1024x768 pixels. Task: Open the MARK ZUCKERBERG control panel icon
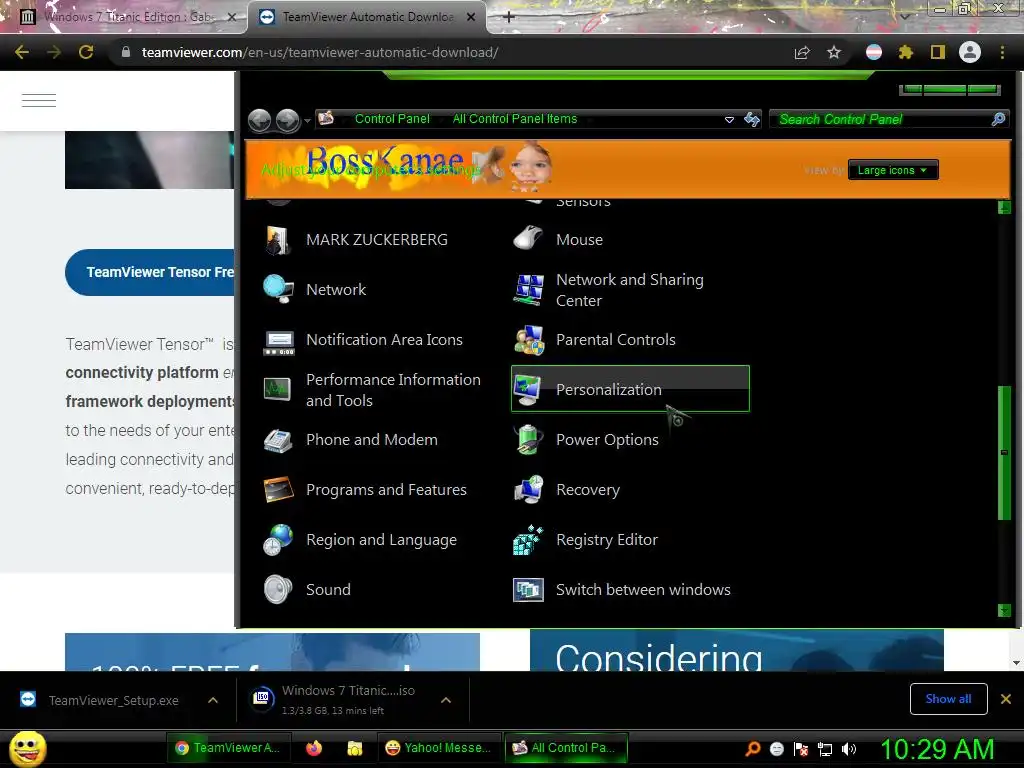pos(278,240)
